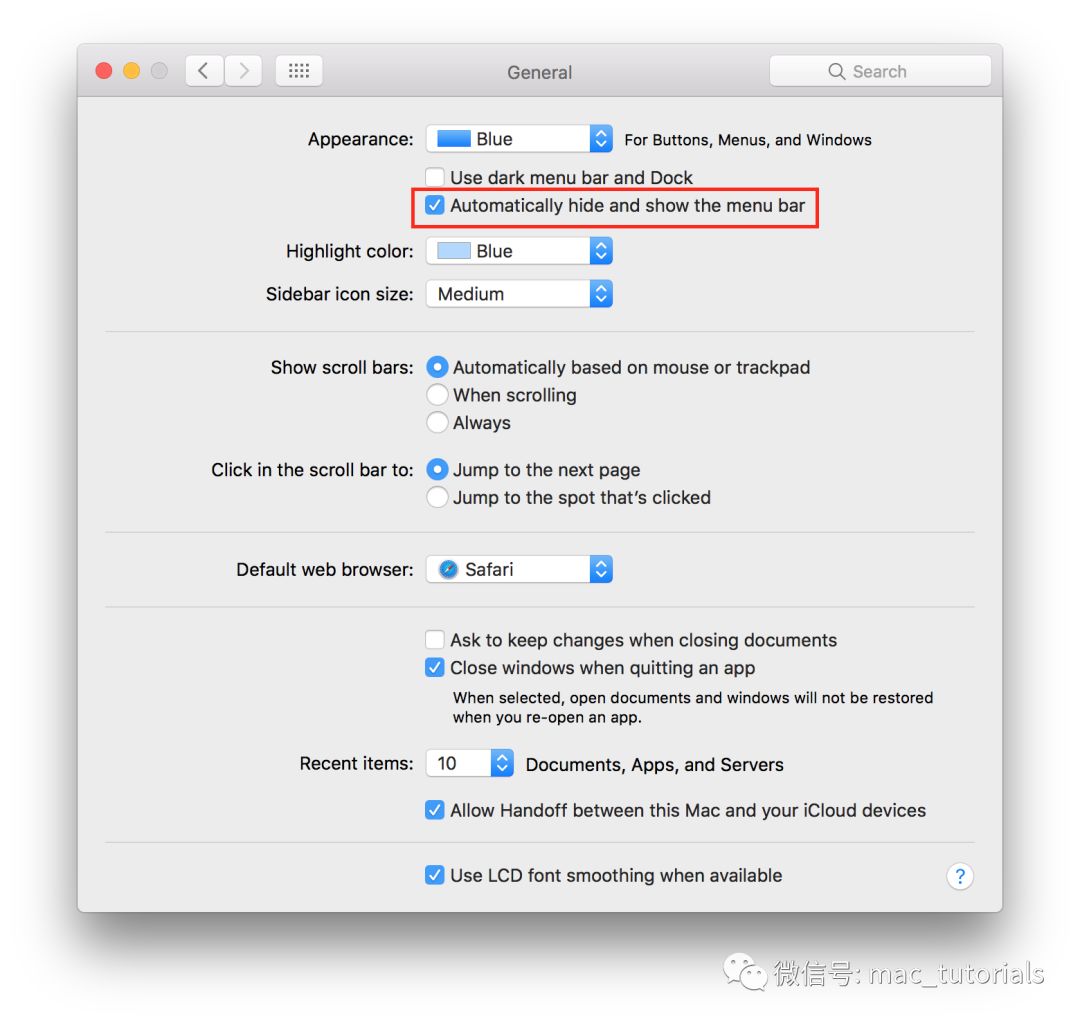Click the search magnifier icon
This screenshot has height=1023, width=1080.
pyautogui.click(x=836, y=72)
